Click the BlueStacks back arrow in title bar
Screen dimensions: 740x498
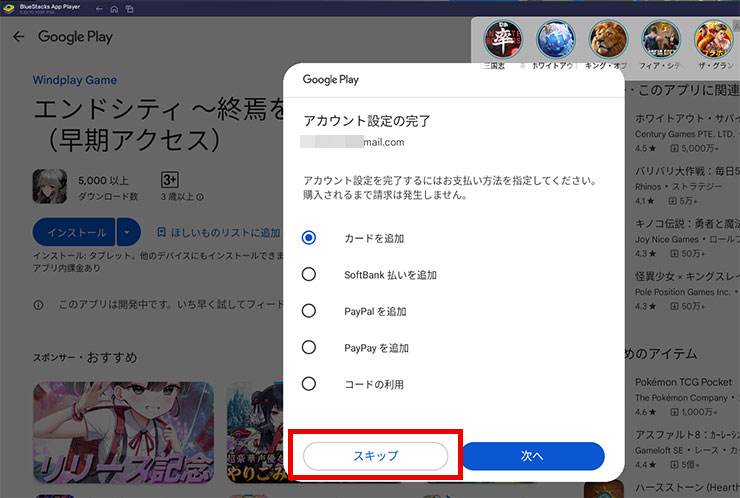pos(99,9)
